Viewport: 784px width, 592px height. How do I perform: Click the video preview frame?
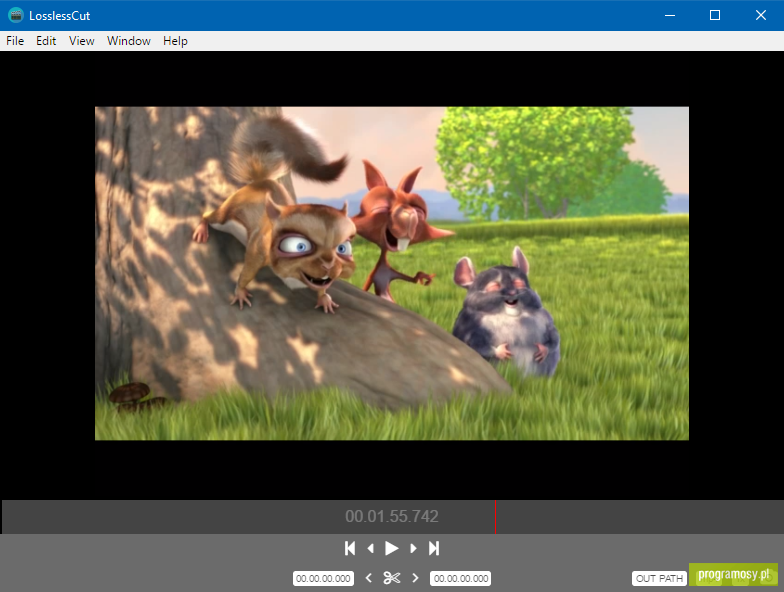pos(392,274)
